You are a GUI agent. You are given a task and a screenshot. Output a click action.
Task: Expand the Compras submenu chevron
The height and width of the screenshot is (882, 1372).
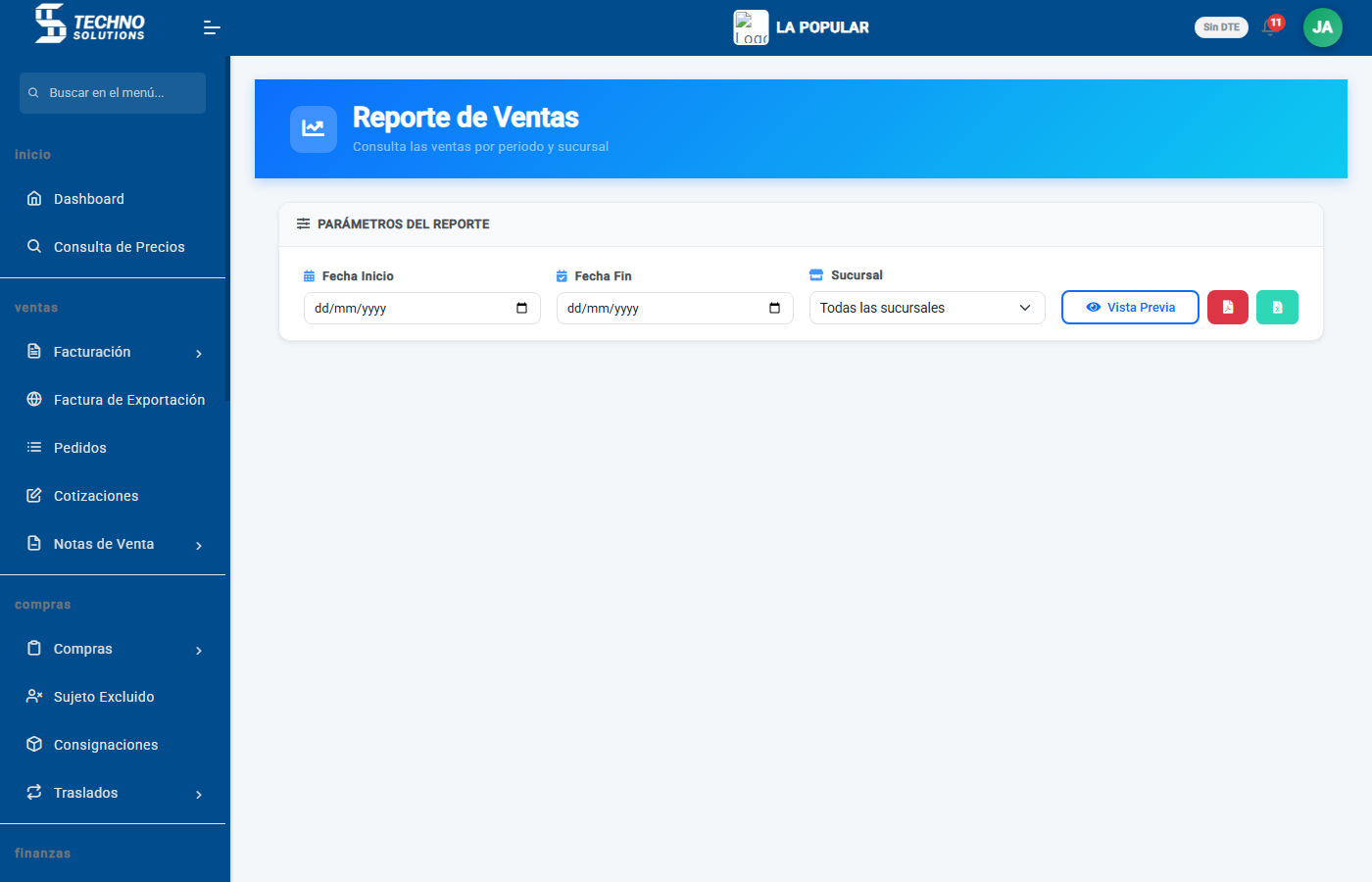click(199, 650)
